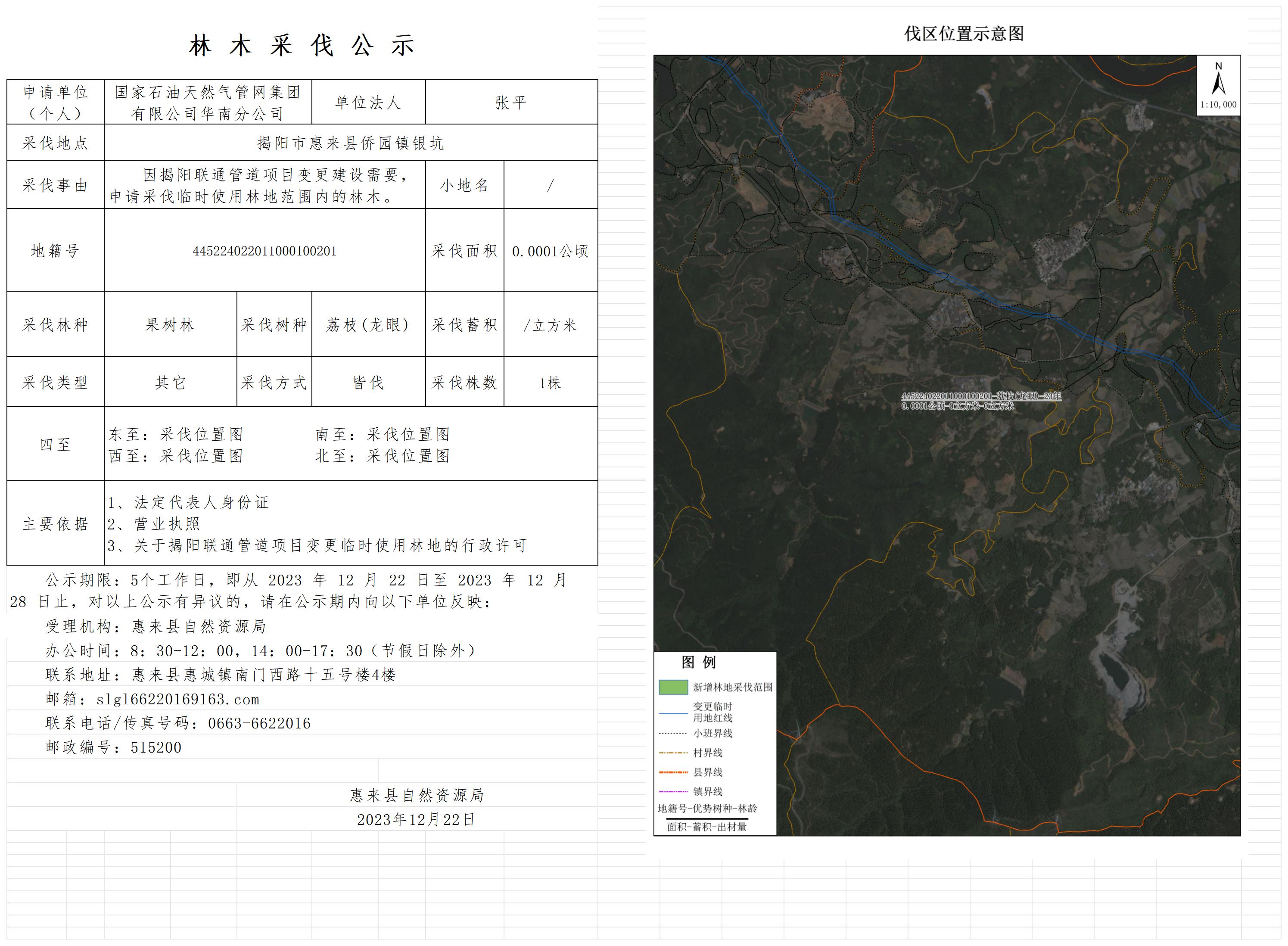Click the 1:10,000 scale text
The image size is (1288, 946).
(x=1218, y=105)
